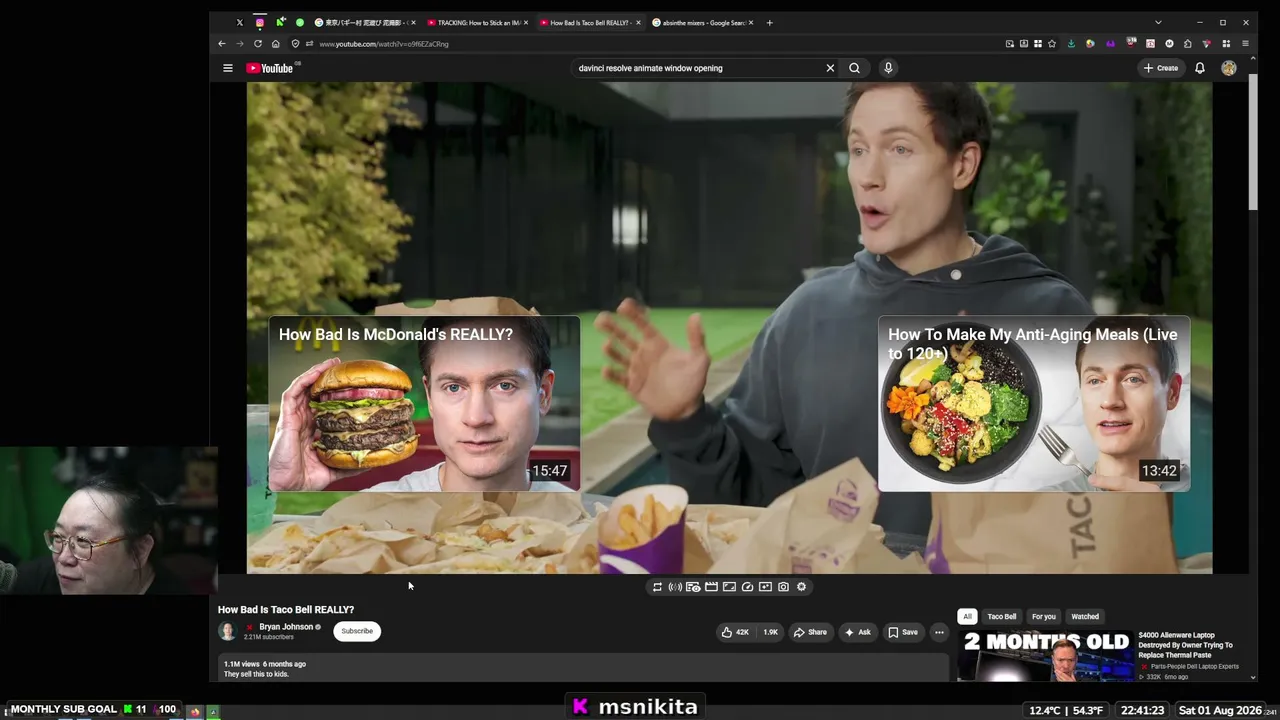Image resolution: width=1280 pixels, height=720 pixels.
Task: Go to the YouTube home logo
Action: (x=270, y=68)
